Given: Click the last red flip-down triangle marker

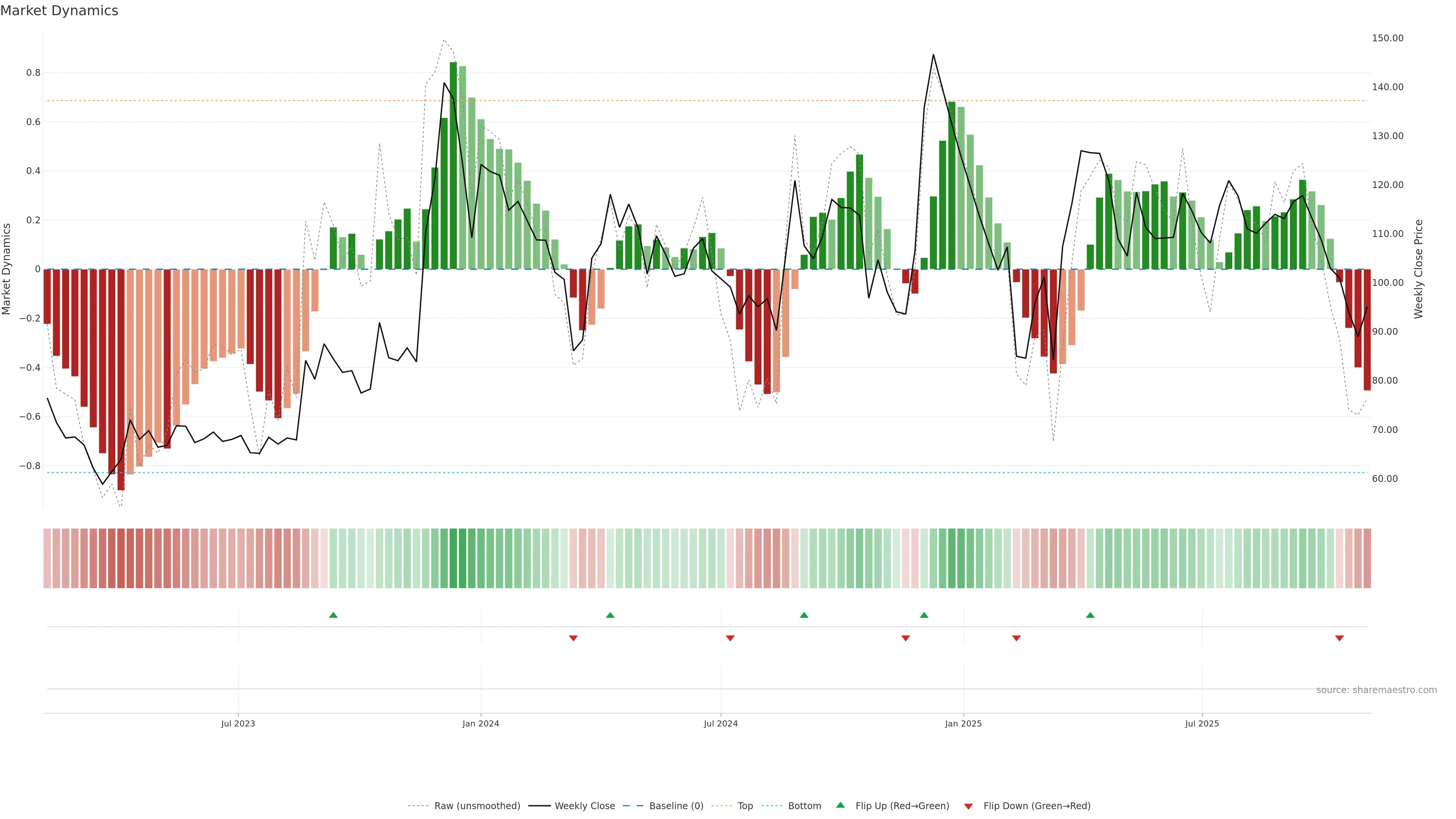Looking at the screenshot, I should 1339,638.
